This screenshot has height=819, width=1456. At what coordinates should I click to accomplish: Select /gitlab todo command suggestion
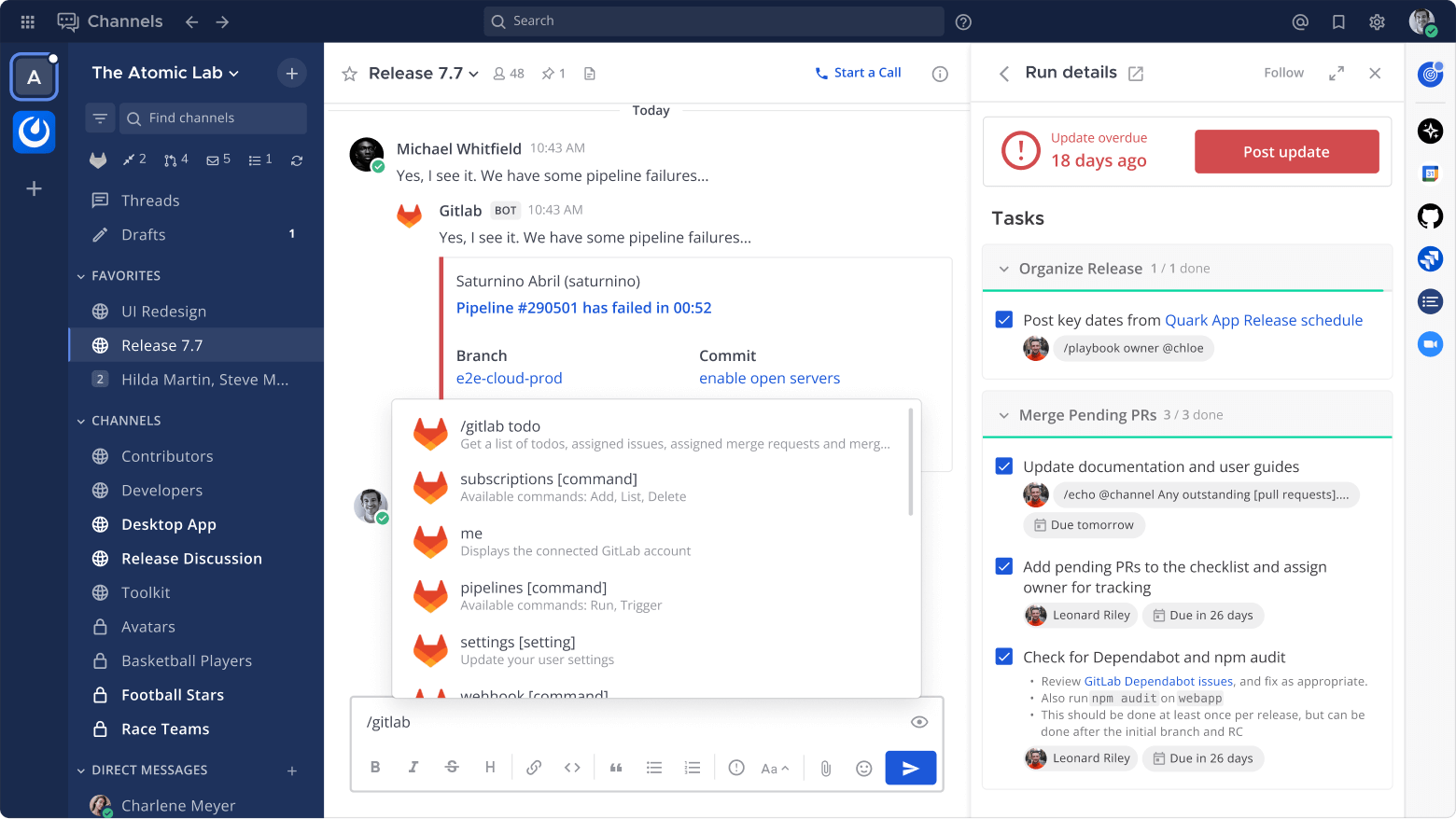coord(651,435)
